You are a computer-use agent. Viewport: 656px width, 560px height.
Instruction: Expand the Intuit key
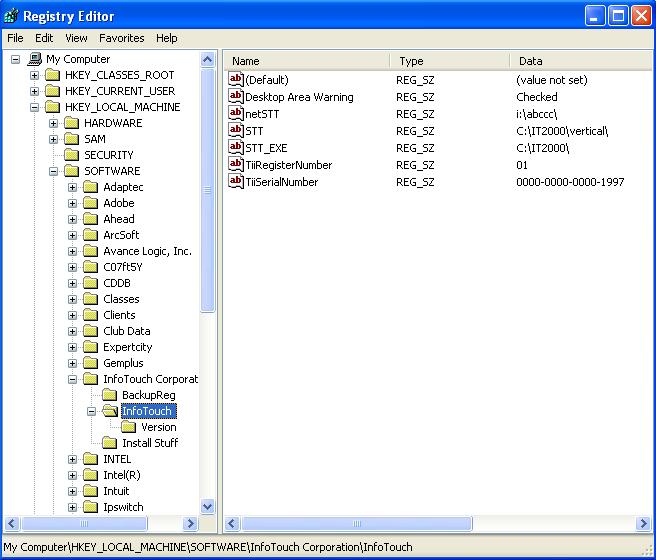pos(72,491)
